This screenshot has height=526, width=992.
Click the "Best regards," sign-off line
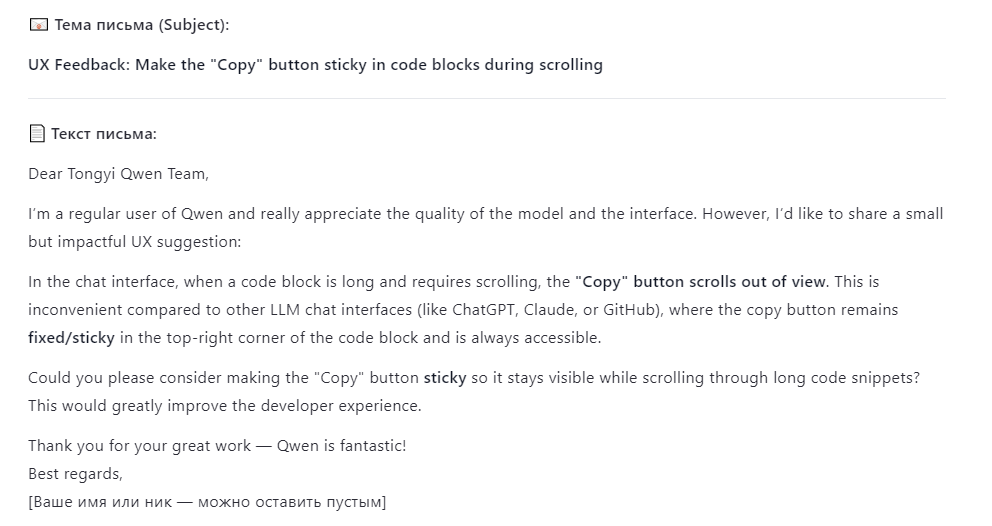[x=75, y=474]
